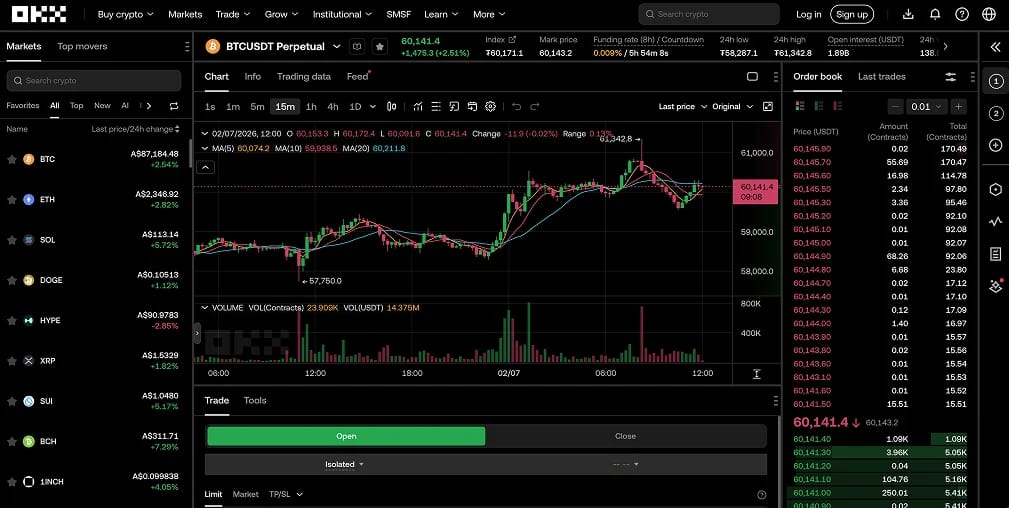Open the language globe icon
This screenshot has height=508, width=1009.
[x=989, y=14]
